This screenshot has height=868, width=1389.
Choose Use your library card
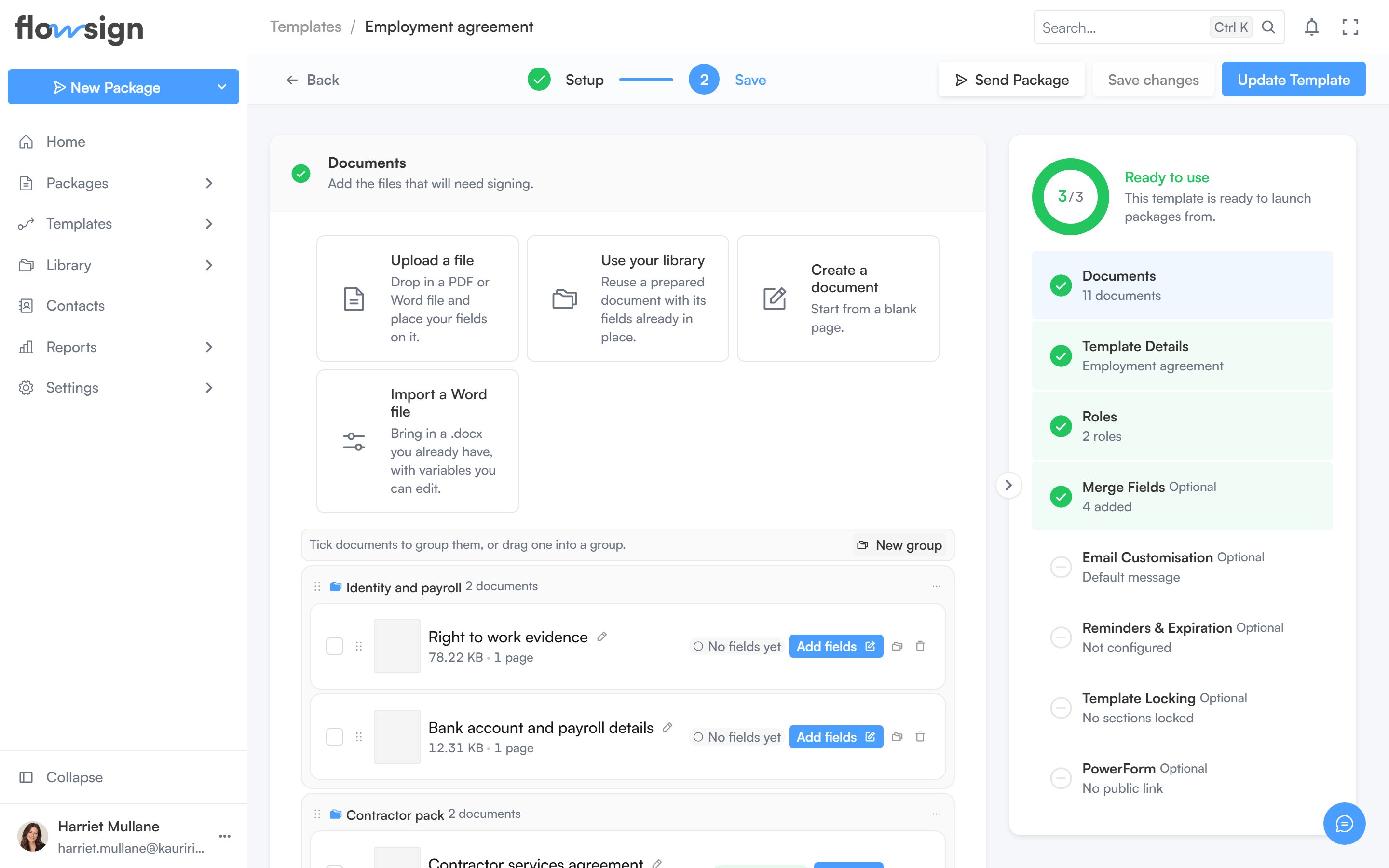pos(627,298)
